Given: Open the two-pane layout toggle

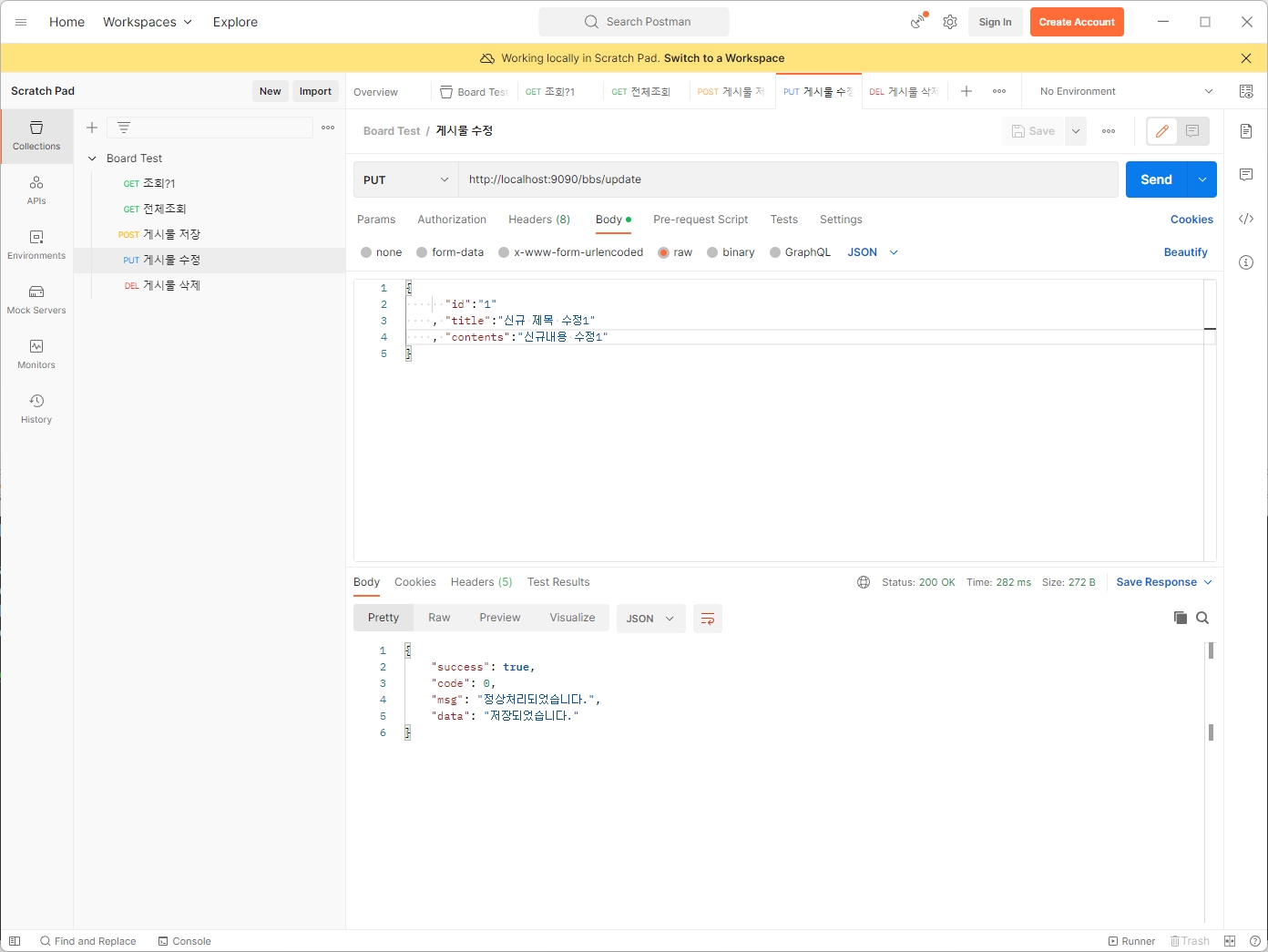Looking at the screenshot, I should pos(1230,941).
